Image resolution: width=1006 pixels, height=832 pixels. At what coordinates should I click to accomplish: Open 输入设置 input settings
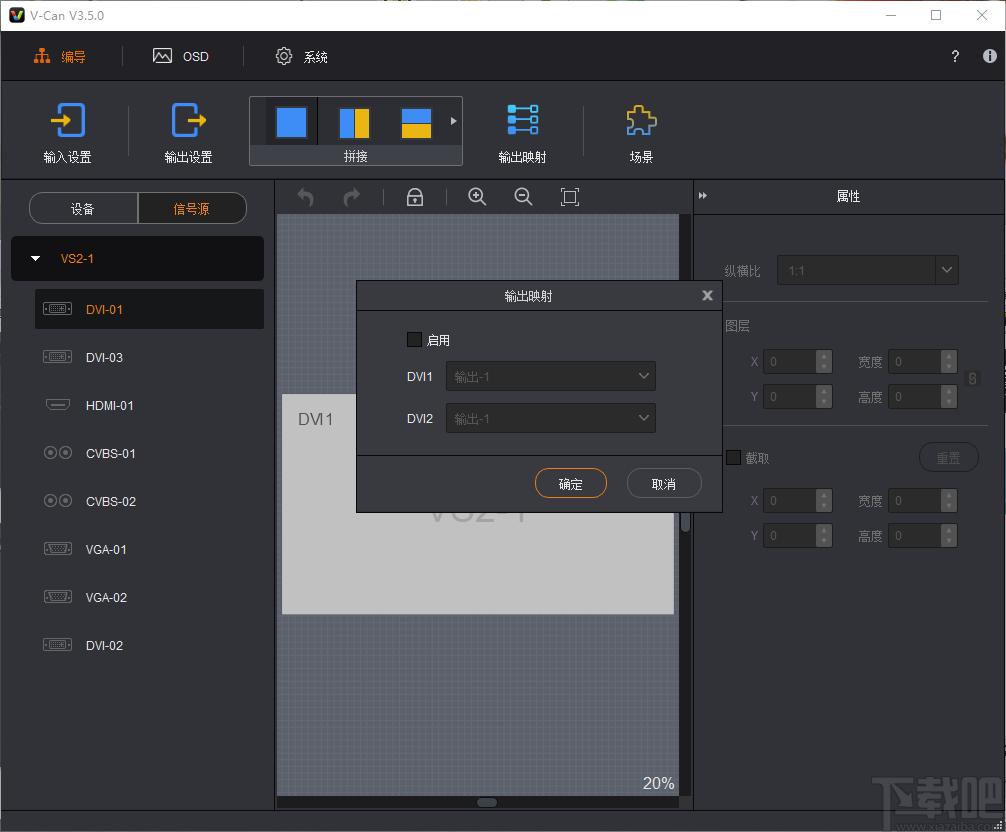click(67, 132)
